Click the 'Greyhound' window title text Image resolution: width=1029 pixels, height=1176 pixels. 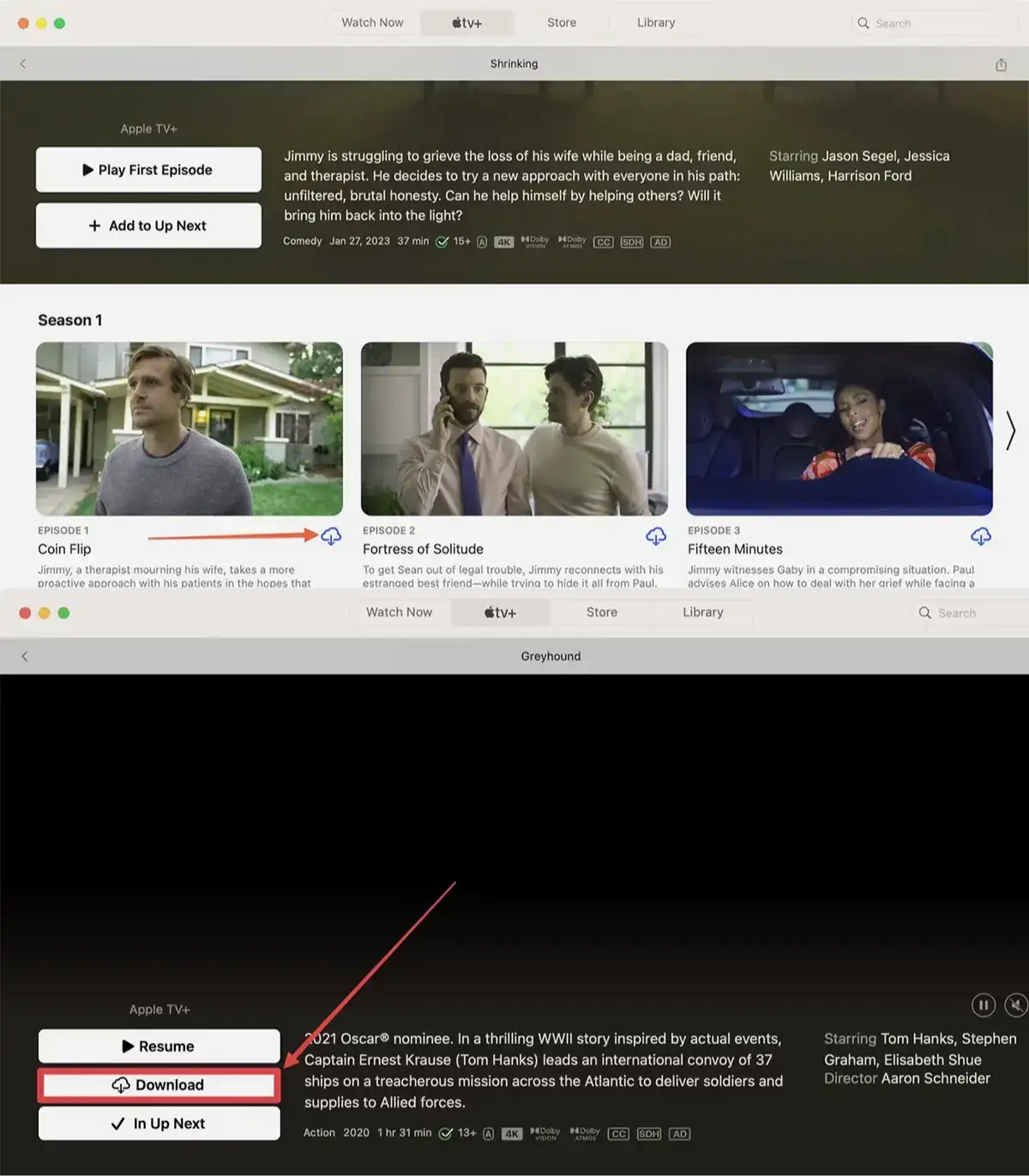click(x=551, y=656)
